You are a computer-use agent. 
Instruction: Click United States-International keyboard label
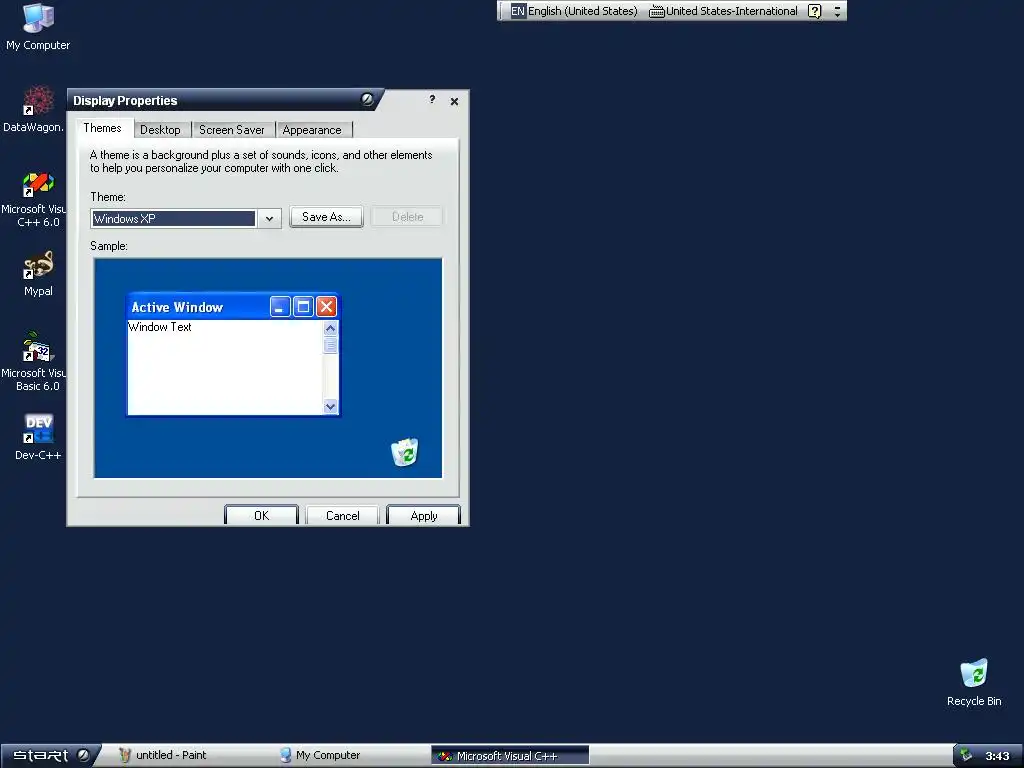[731, 11]
